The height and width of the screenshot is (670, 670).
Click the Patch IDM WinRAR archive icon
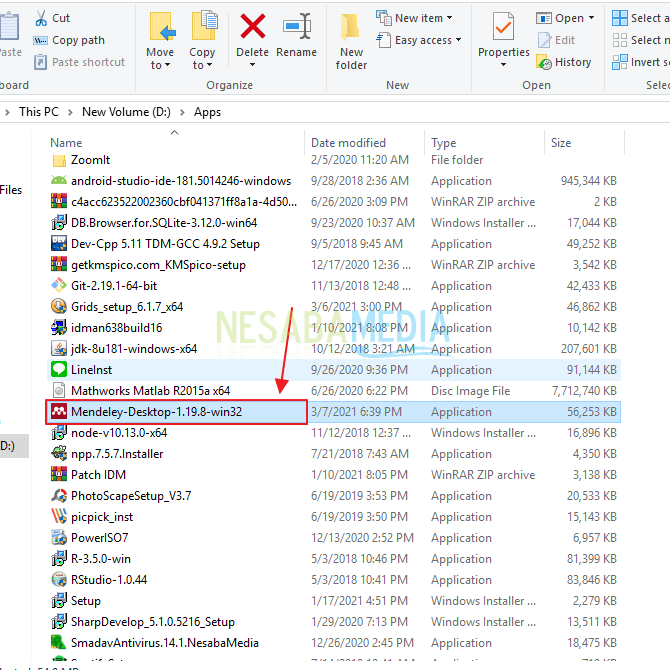[x=59, y=475]
